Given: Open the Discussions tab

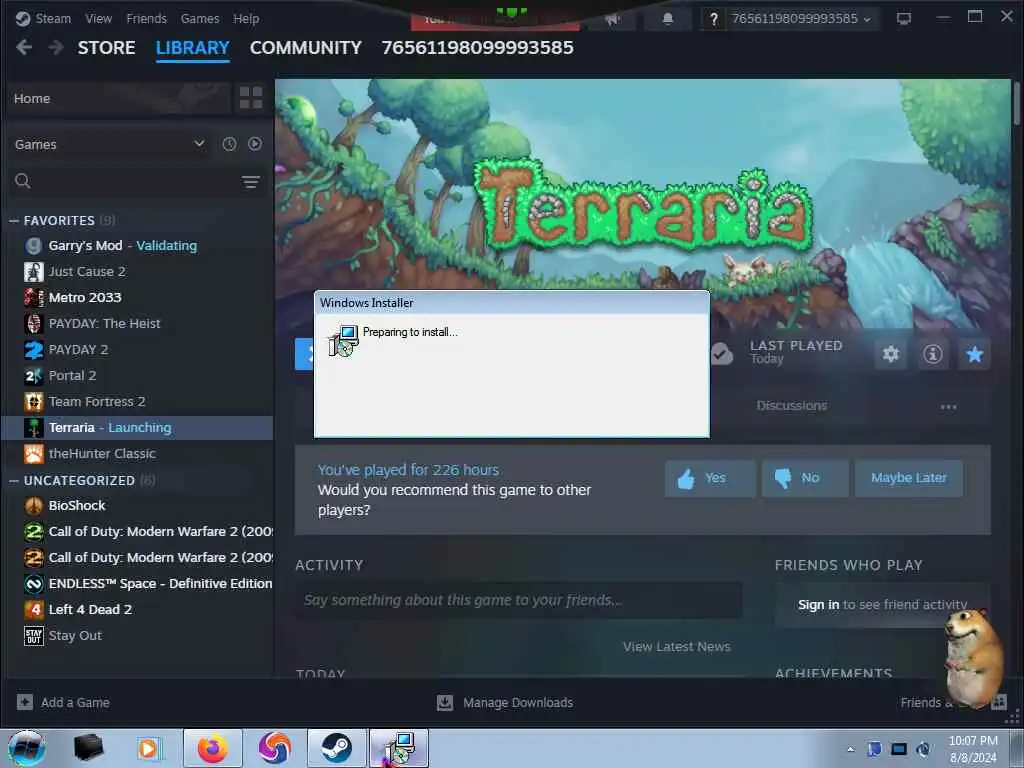Looking at the screenshot, I should 792,406.
